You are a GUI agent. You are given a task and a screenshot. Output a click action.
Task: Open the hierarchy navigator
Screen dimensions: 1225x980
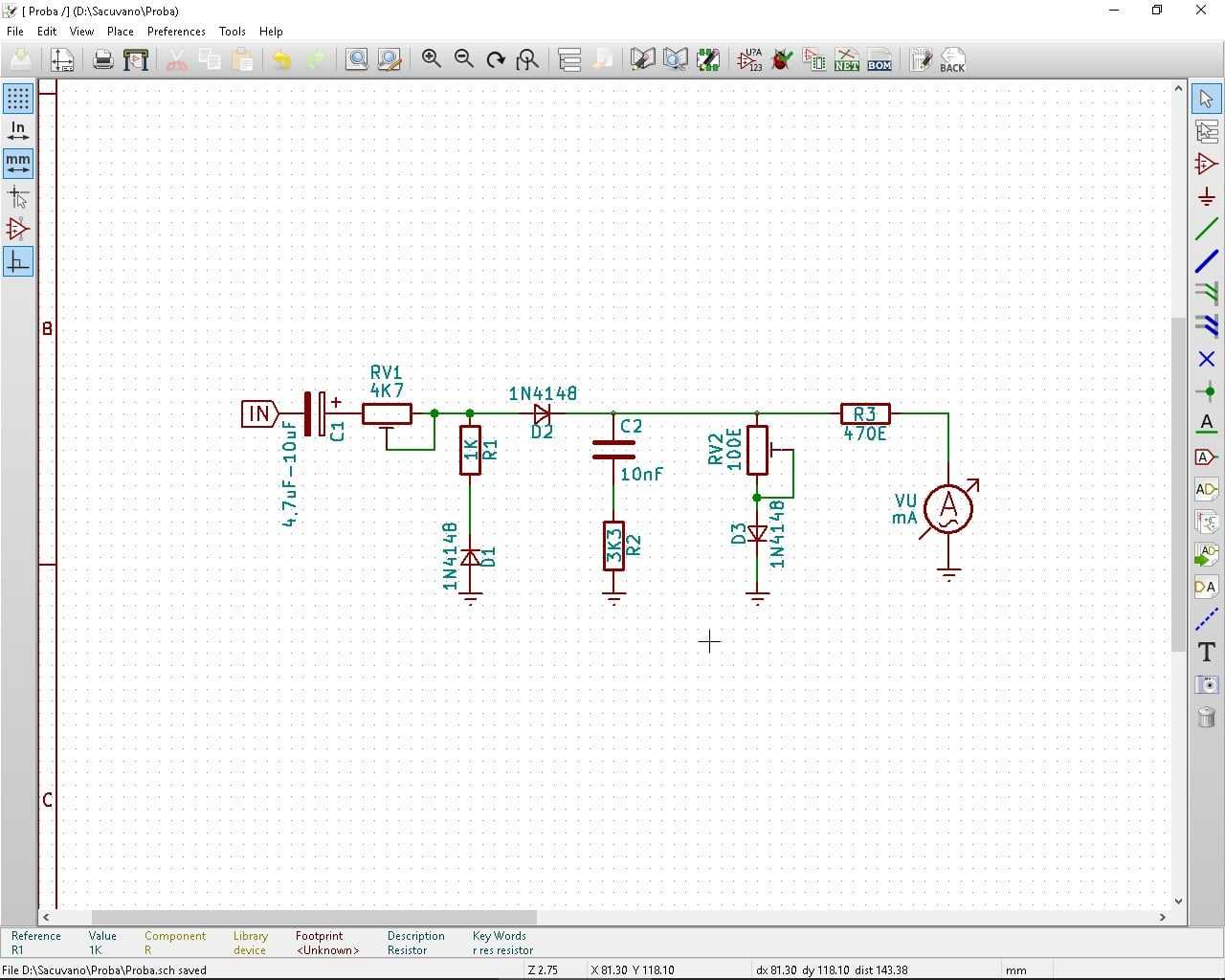point(569,60)
